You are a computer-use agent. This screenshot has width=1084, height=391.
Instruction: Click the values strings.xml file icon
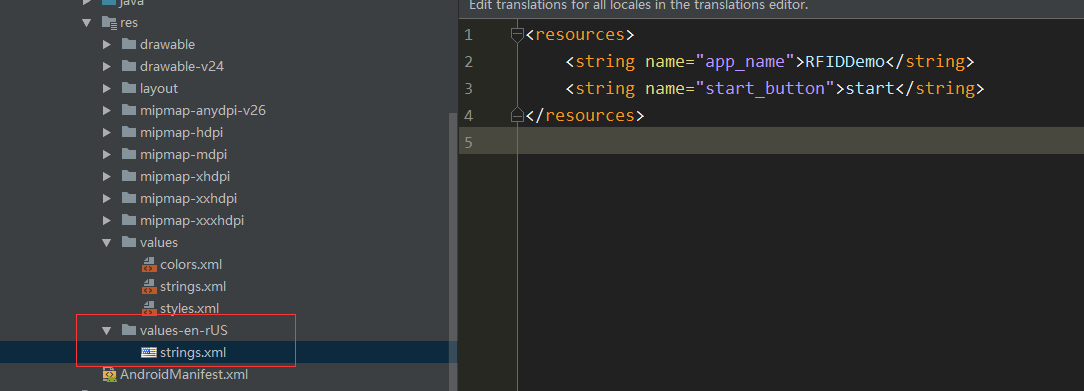tap(149, 287)
